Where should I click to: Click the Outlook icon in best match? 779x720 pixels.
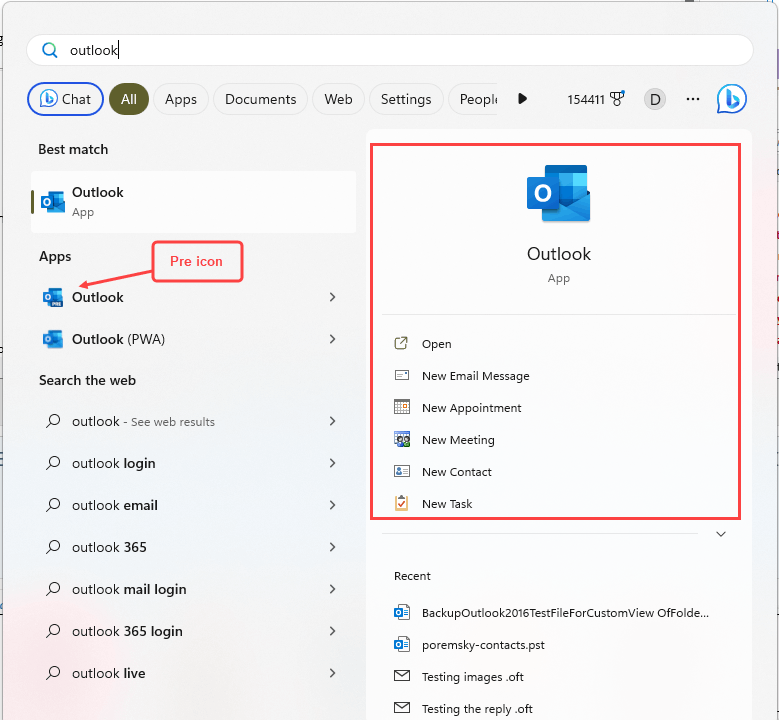click(x=53, y=202)
